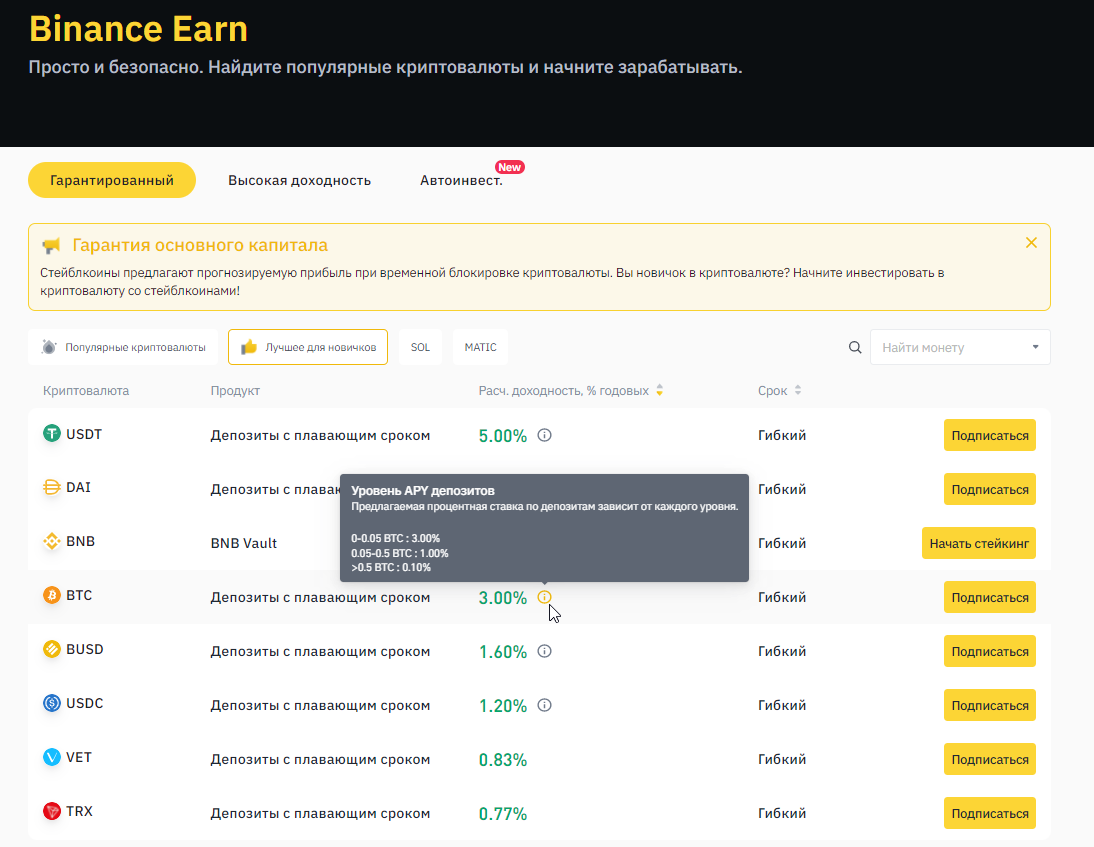The height and width of the screenshot is (847, 1094).
Task: Toggle the SOL filter chip
Action: (x=420, y=347)
